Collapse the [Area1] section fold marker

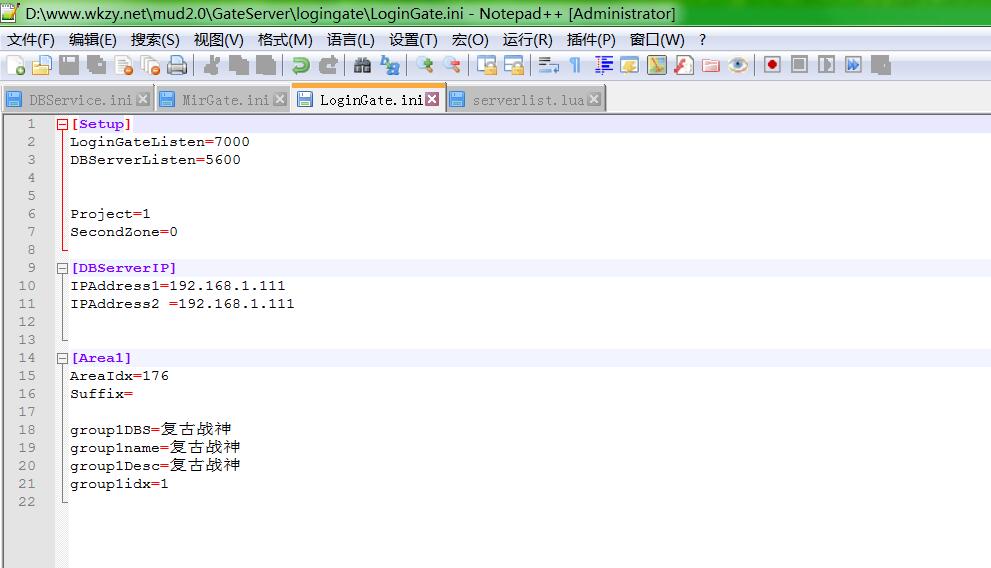pyautogui.click(x=62, y=358)
